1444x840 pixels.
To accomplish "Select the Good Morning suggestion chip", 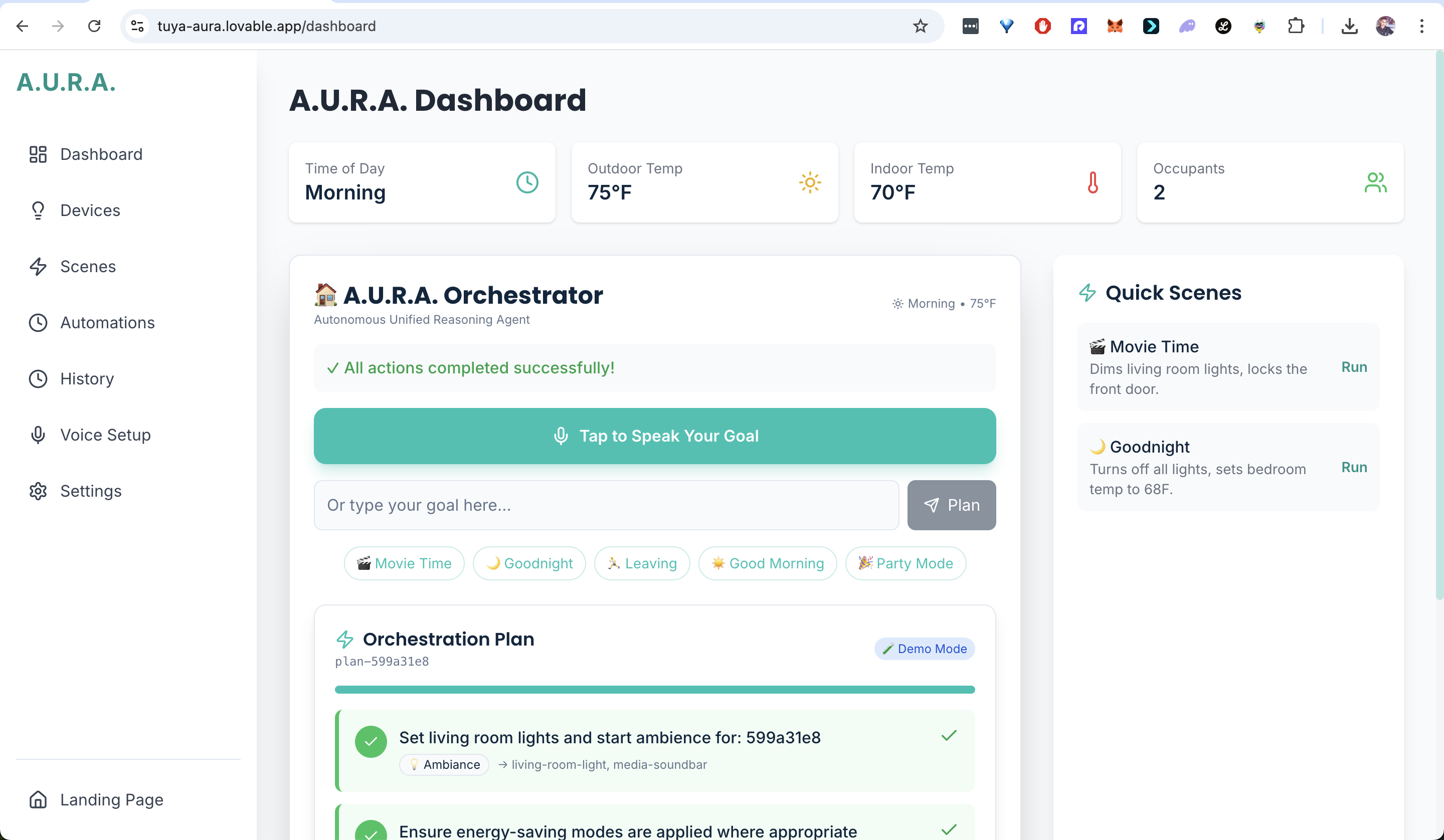I will pos(767,563).
